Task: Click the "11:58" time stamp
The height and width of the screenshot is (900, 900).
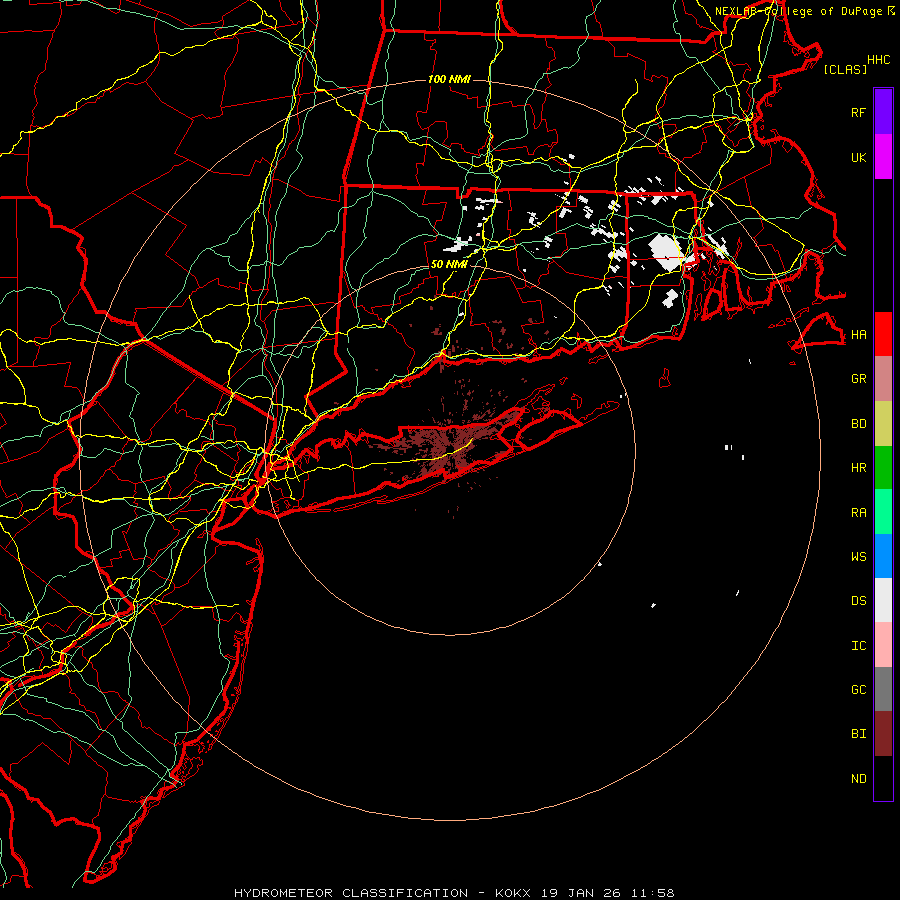Action: (x=652, y=893)
